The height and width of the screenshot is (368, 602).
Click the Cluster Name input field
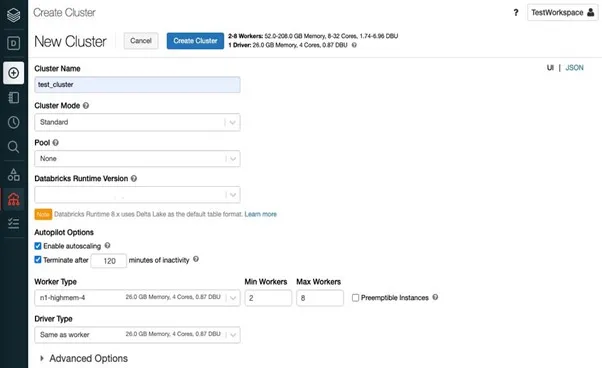pos(137,85)
